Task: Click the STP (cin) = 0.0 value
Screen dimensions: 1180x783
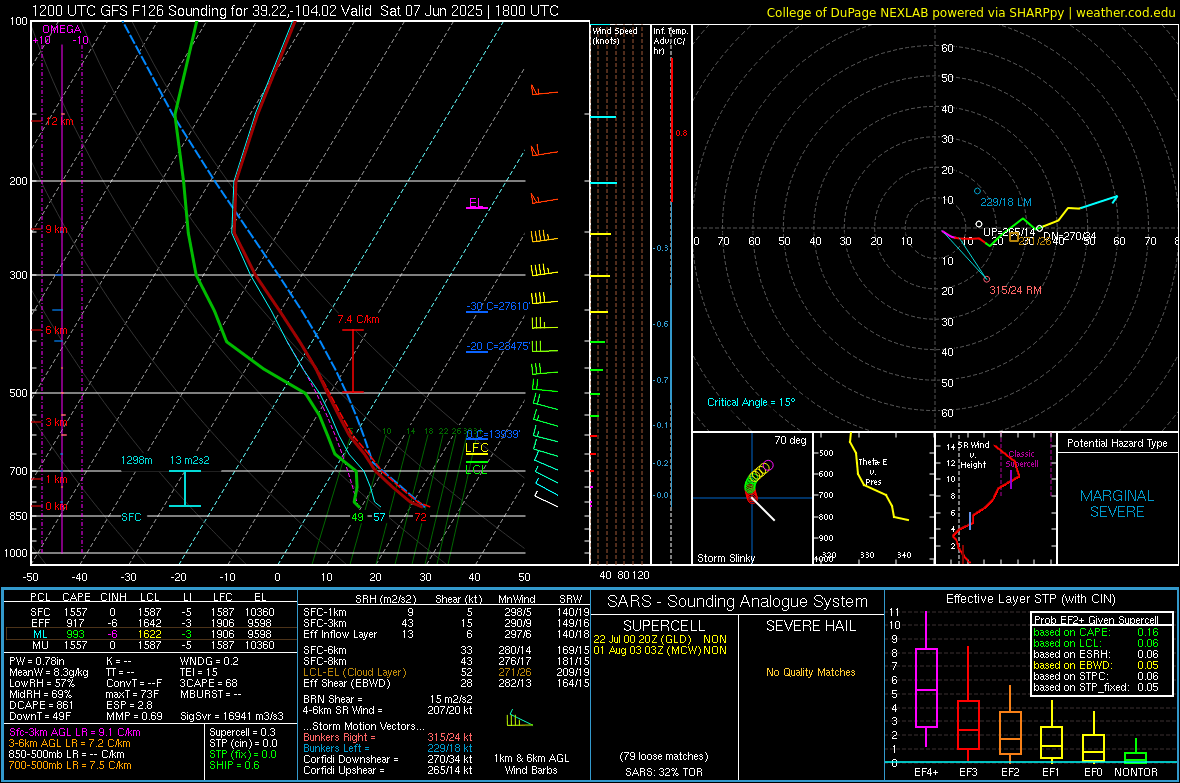Action: pos(243,743)
